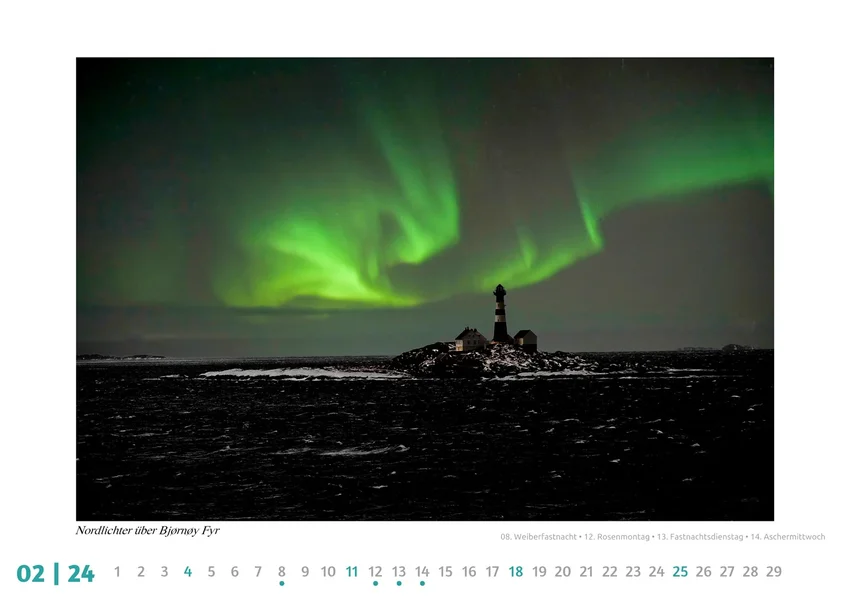Click the aurora lighthouse photo
The height and width of the screenshot is (600, 850).
tap(425, 289)
